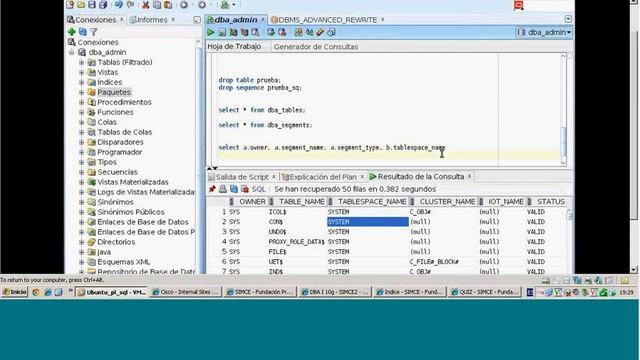The image size is (640, 360).
Task: Click the STATUS column header
Action: click(x=547, y=202)
